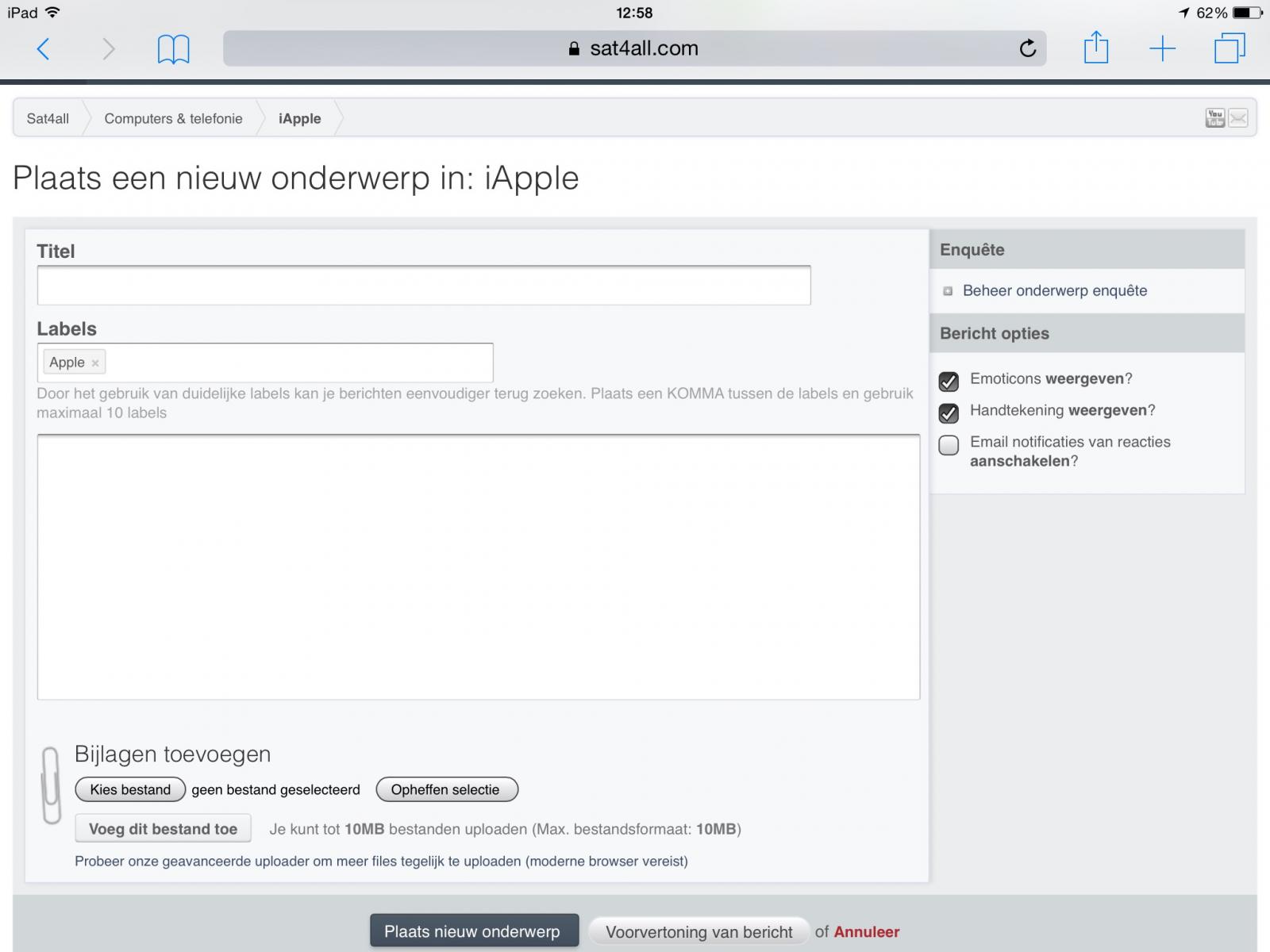Open the geavanceerde uploader link
The width and height of the screenshot is (1270, 952).
[x=381, y=862]
